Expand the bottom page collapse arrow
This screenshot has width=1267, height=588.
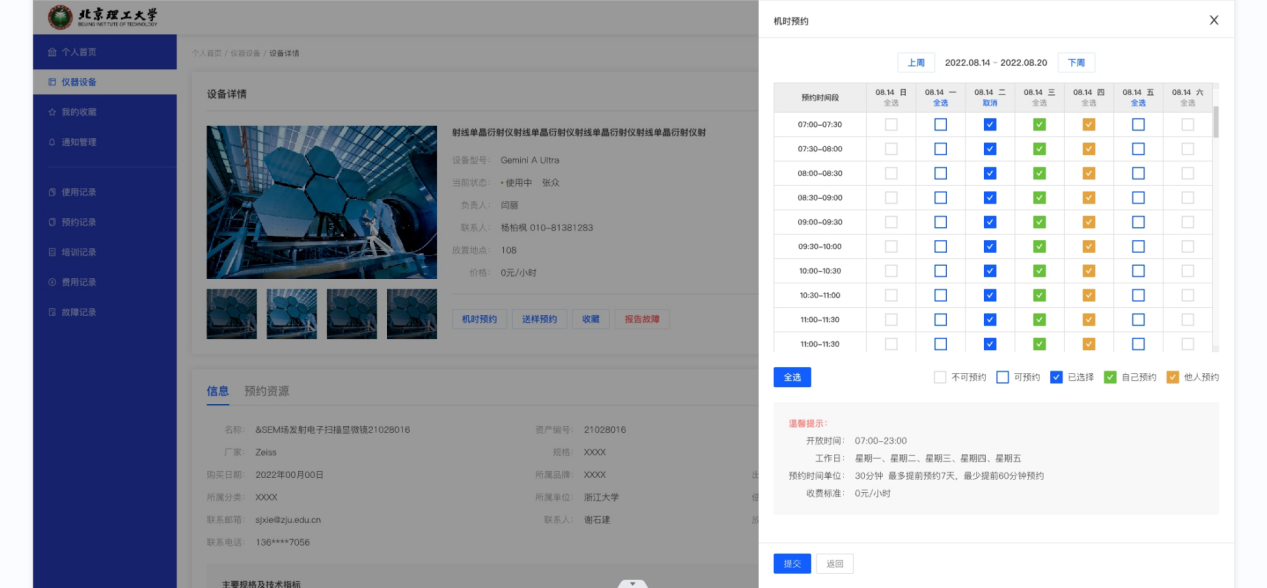pyautogui.click(x=632, y=583)
